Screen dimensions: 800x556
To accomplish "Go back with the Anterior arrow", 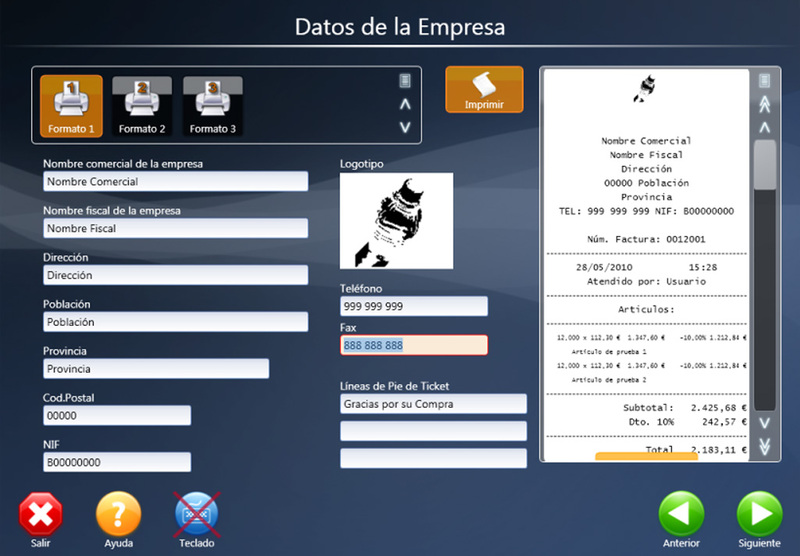I will (681, 515).
